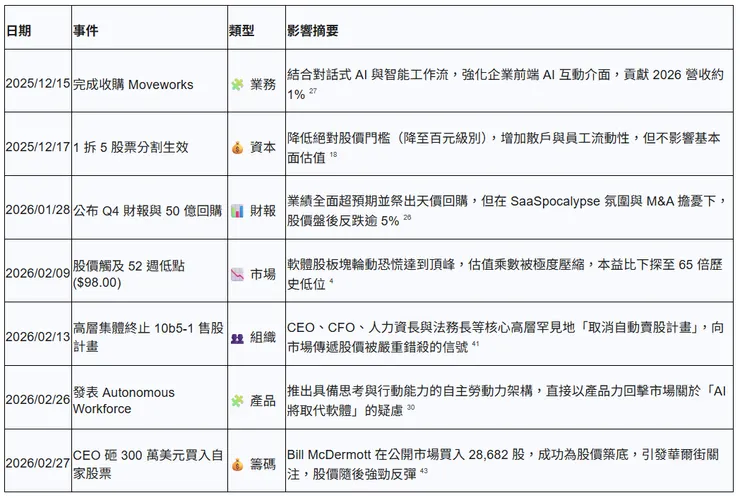Viewport: 740px width, 498px height.
Task: Click the 市場 type label
Action: [x=263, y=274]
